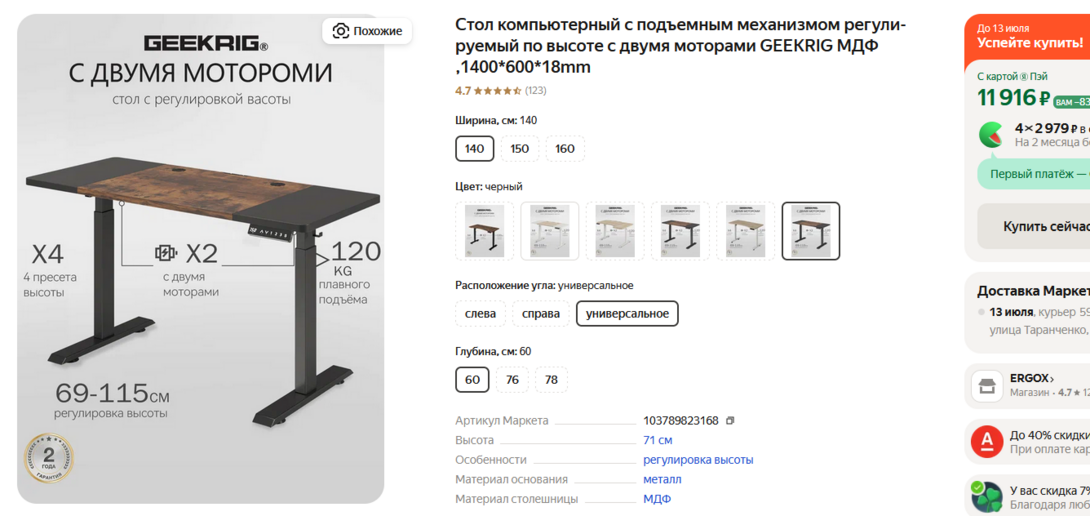Copy the article number 103789823168 icon
Screen dimensions: 1090x516
click(730, 421)
